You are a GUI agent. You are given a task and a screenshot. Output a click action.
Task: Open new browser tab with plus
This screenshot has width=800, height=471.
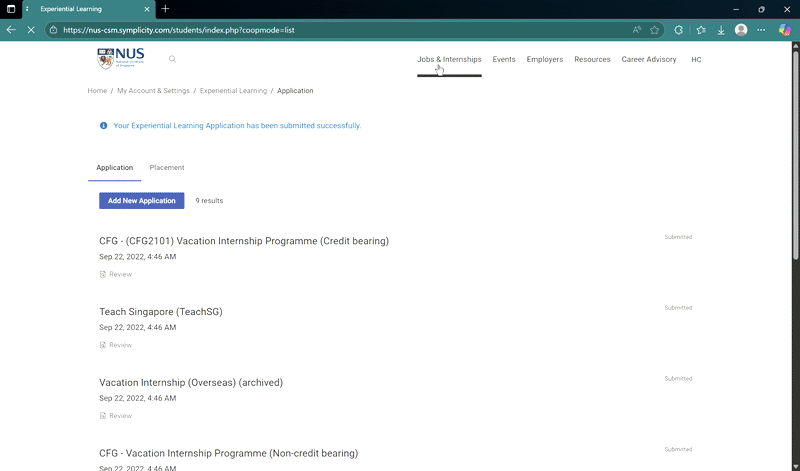point(165,9)
